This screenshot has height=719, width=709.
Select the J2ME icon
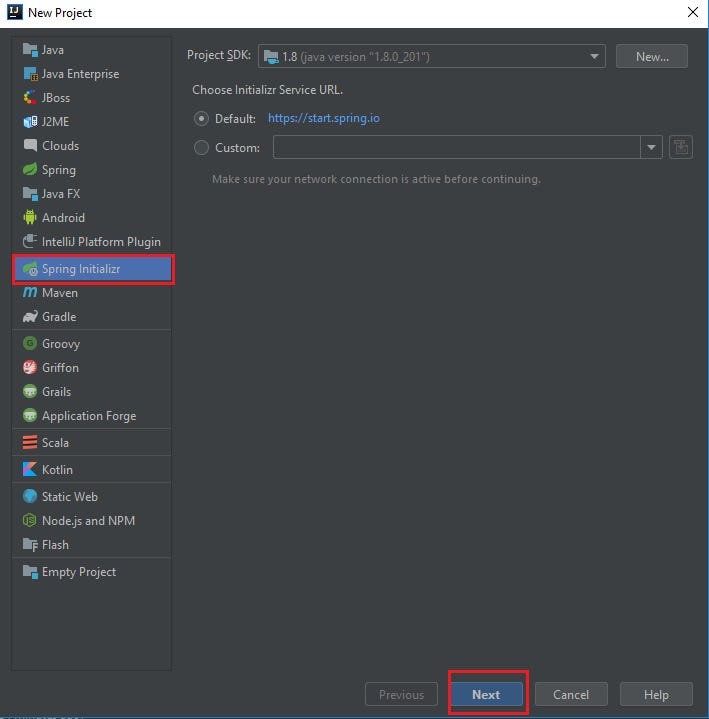(x=30, y=122)
